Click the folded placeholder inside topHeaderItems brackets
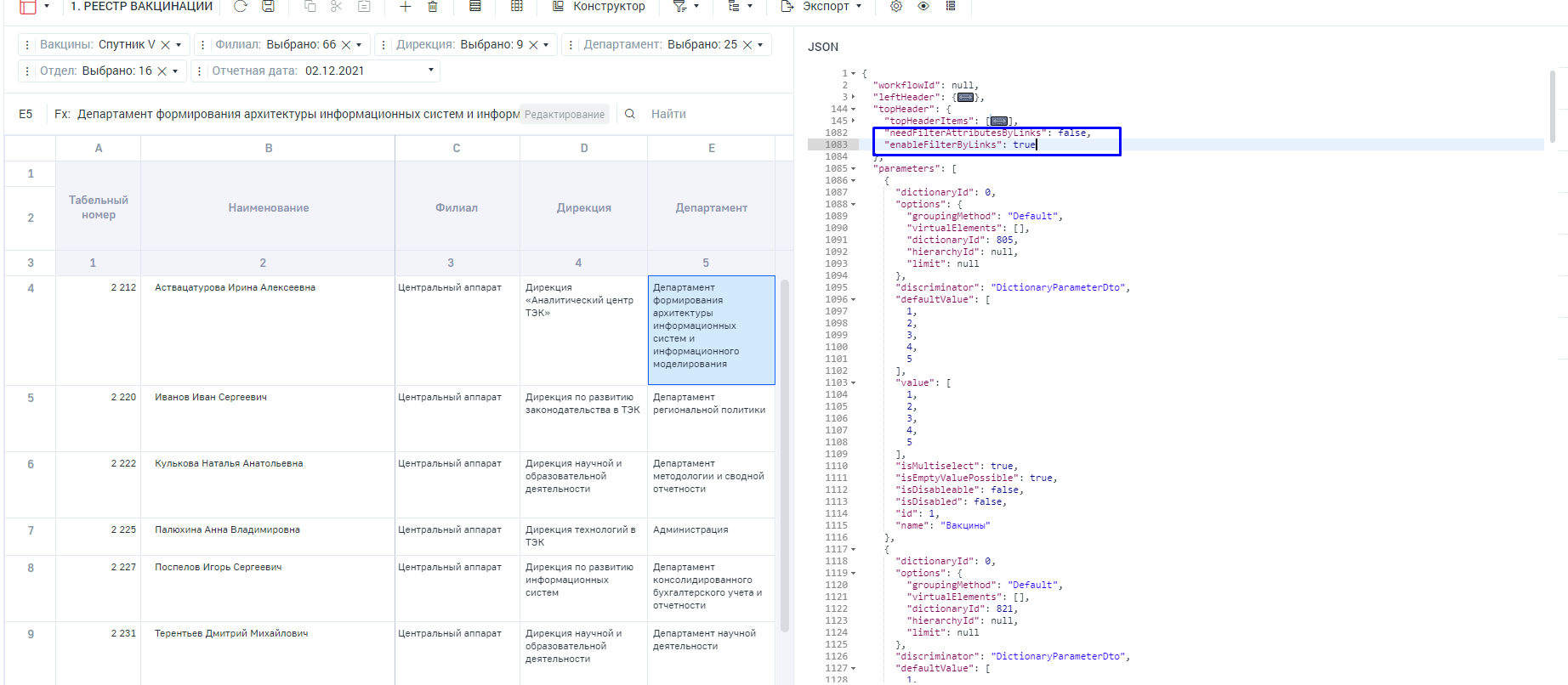 (x=999, y=121)
